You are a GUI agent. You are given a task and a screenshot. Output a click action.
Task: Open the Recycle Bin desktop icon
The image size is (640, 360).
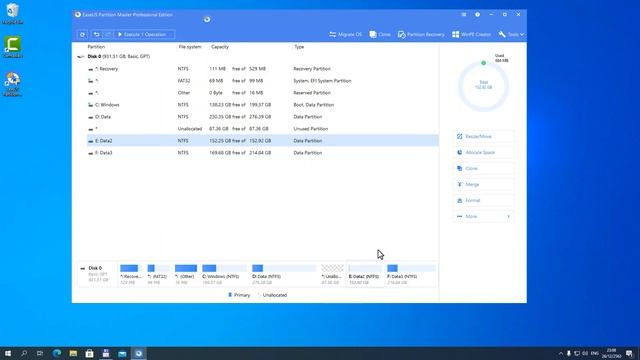13,13
